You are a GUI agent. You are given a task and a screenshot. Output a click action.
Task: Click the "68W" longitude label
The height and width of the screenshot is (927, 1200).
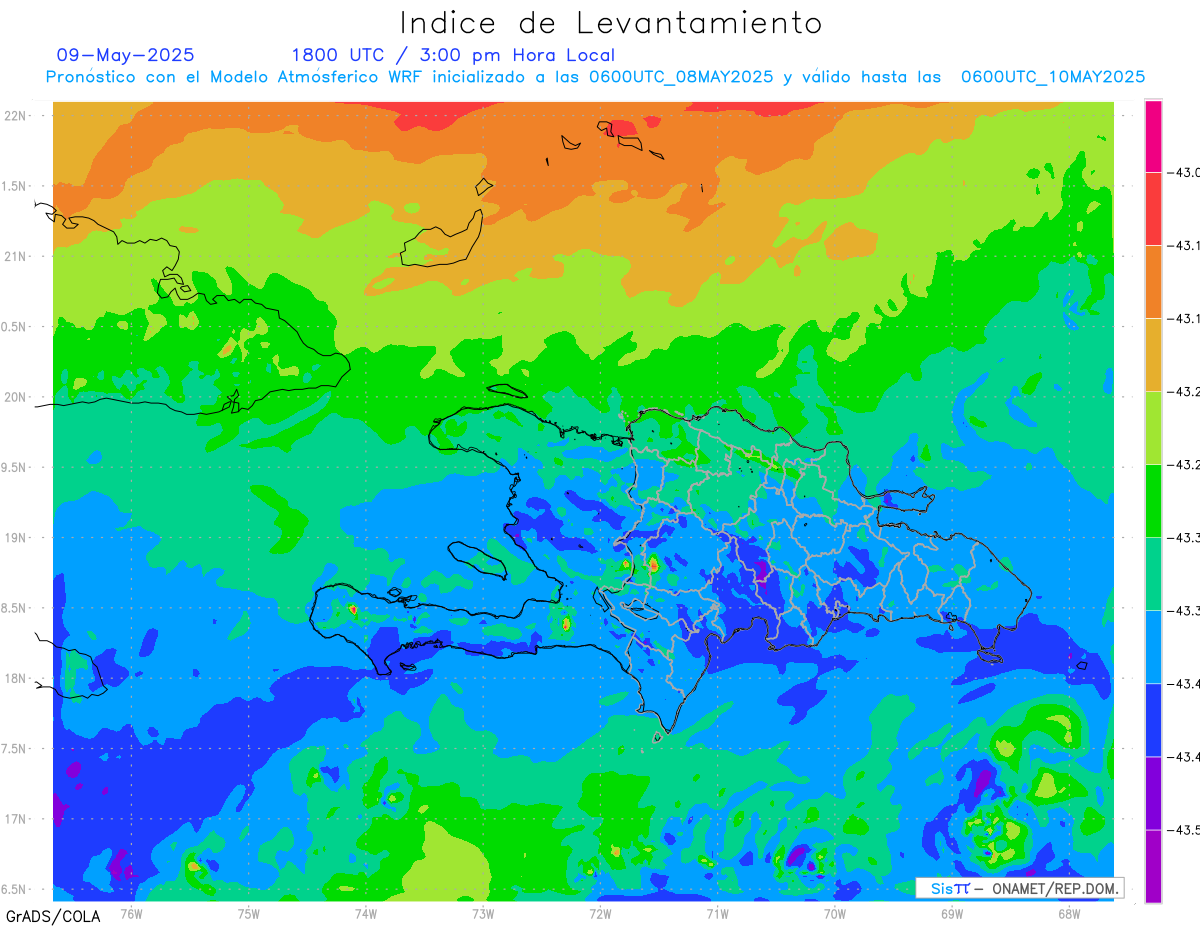click(x=1069, y=912)
